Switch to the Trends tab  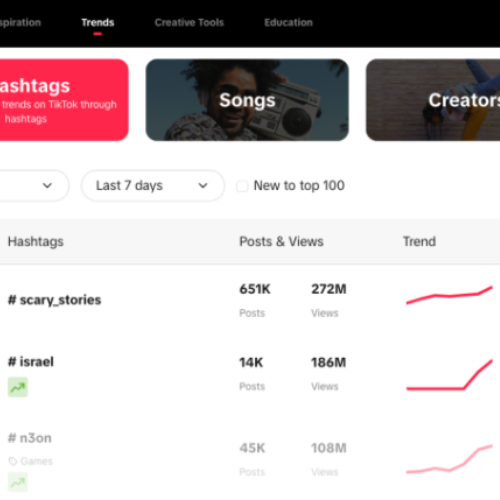[x=98, y=23]
